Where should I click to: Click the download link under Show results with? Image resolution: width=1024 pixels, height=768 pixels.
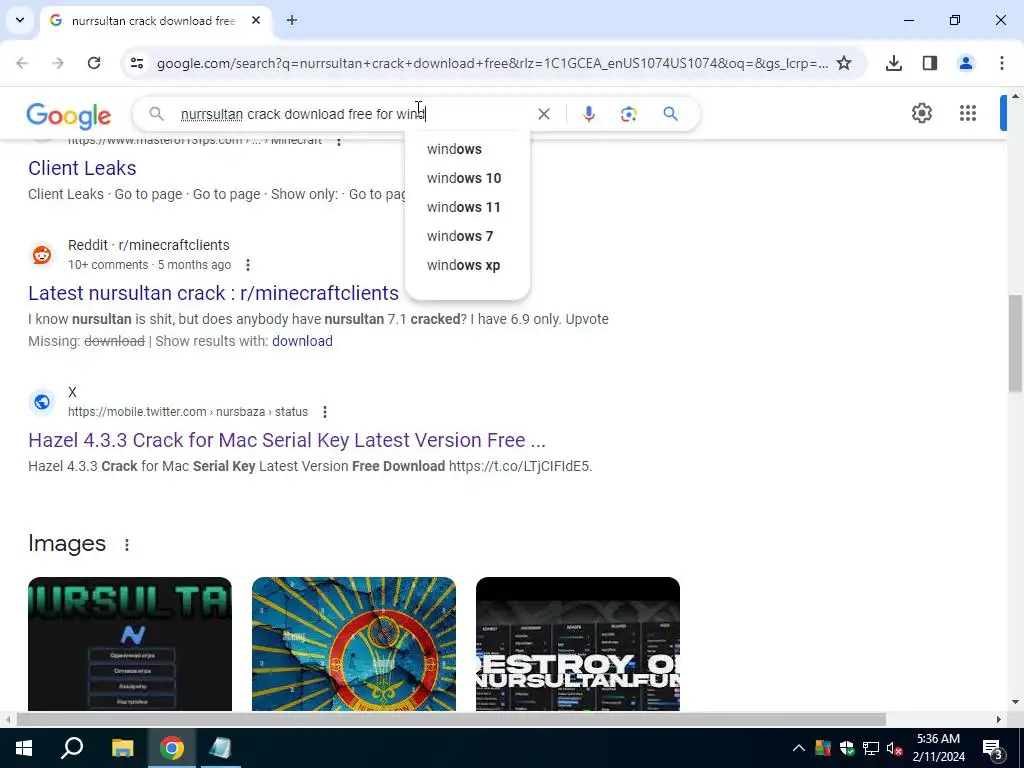pyautogui.click(x=302, y=342)
